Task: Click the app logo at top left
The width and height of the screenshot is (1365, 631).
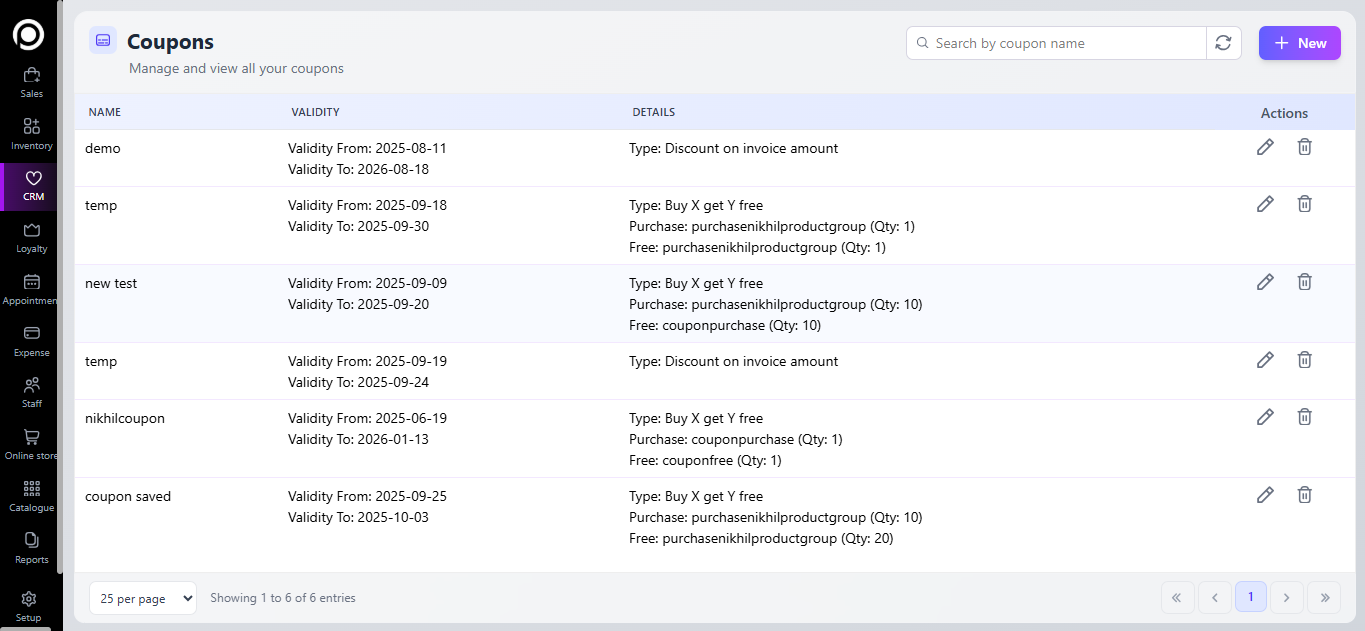Action: click(x=29, y=35)
